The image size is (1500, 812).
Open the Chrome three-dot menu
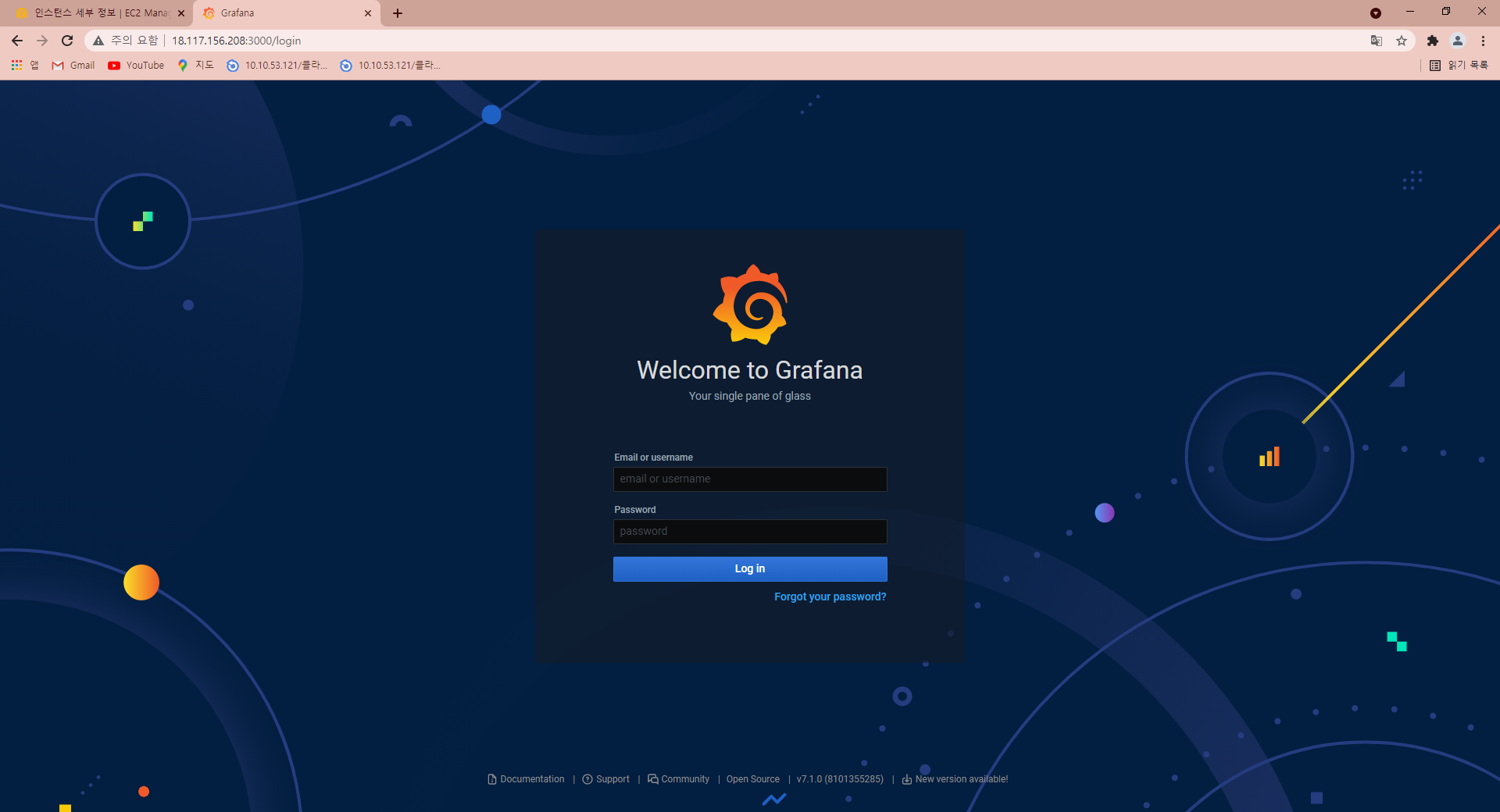click(x=1483, y=41)
